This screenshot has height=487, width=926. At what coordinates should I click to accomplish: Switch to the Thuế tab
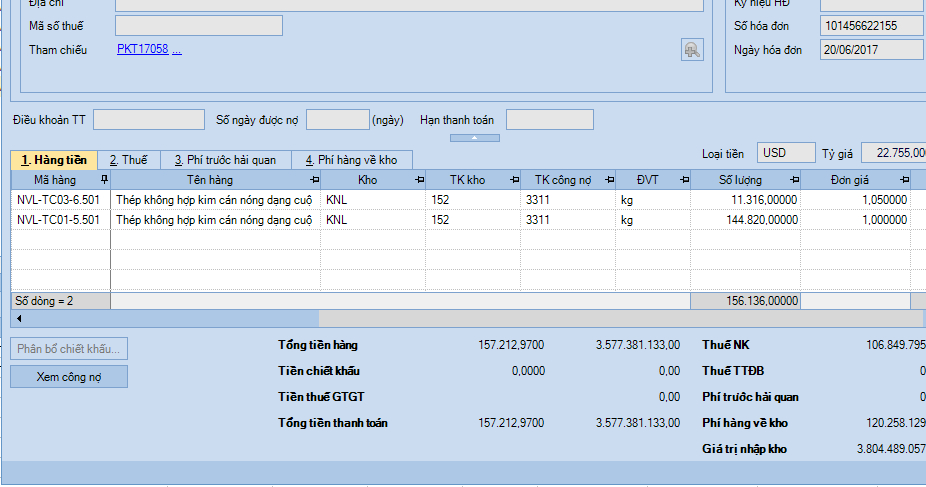click(128, 160)
